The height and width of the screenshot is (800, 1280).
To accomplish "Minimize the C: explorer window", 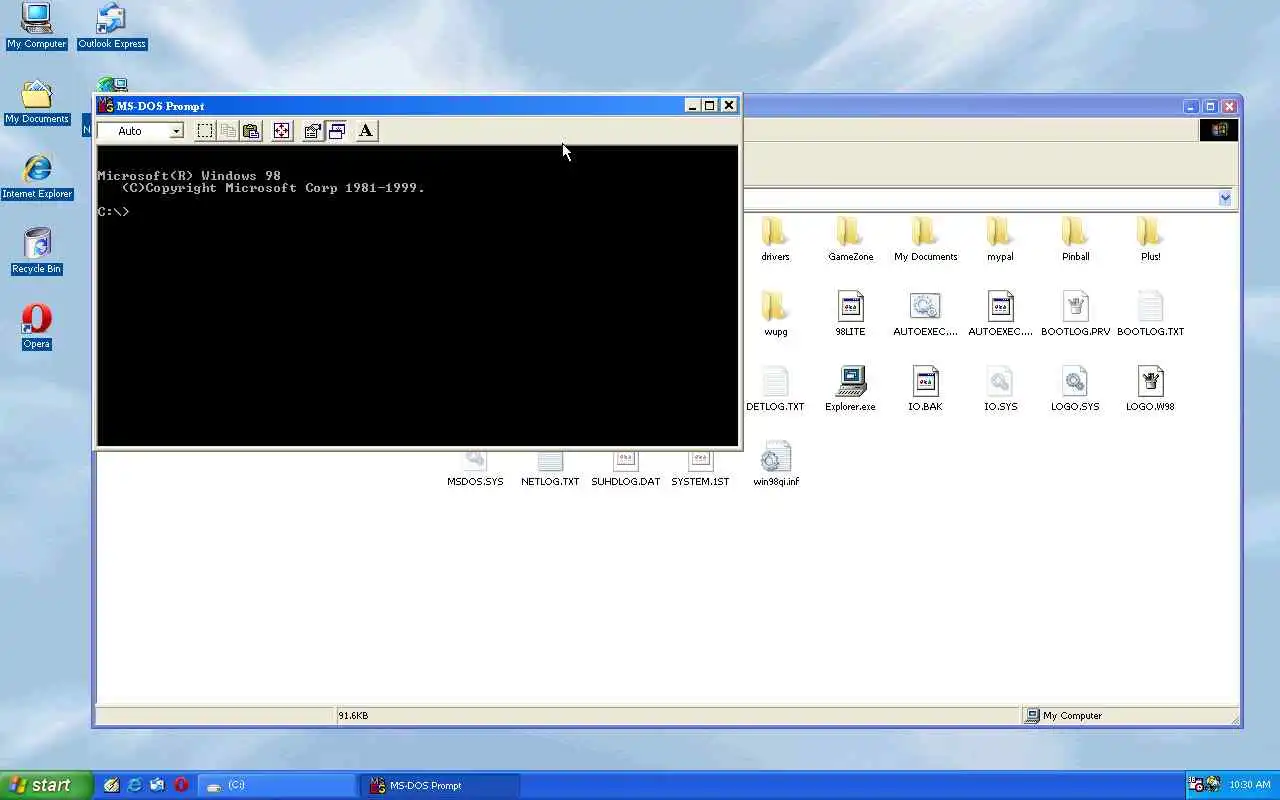I will pos(1190,106).
